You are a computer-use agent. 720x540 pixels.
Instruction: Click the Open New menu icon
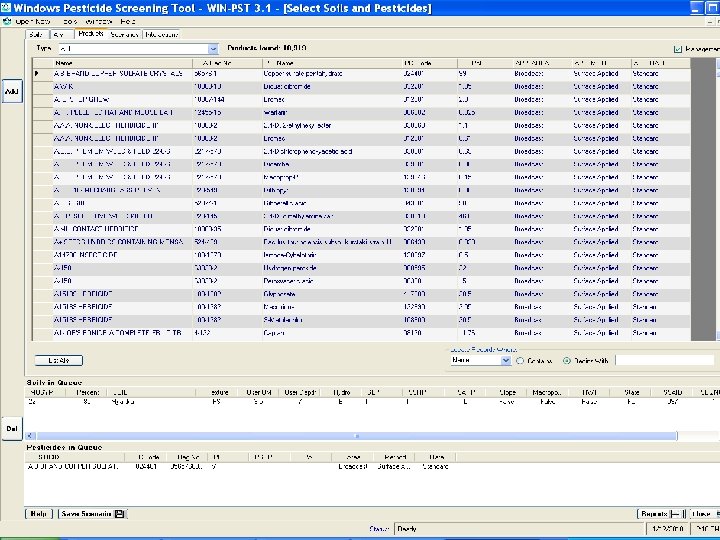pyautogui.click(x=7, y=21)
